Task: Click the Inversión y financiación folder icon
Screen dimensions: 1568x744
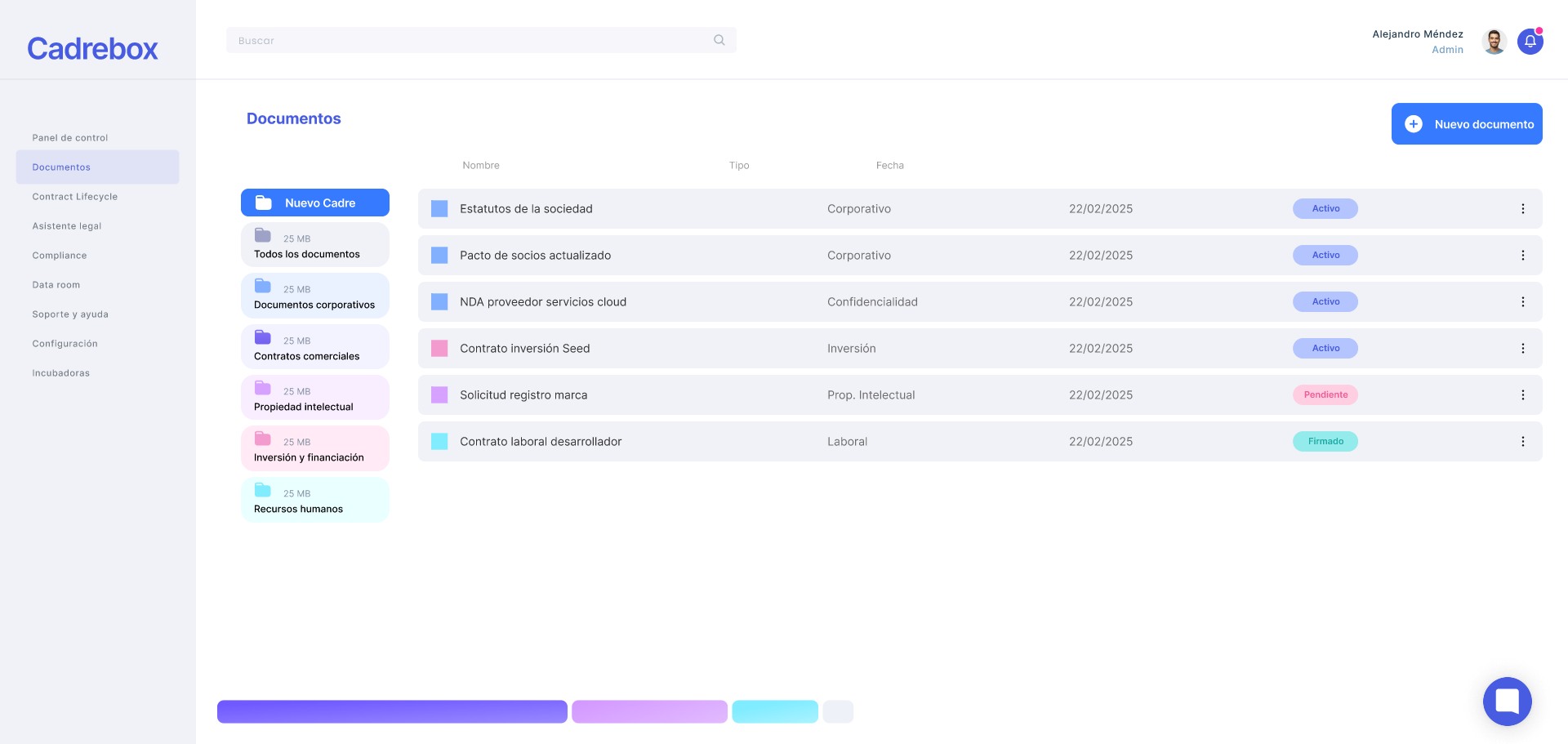Action: coord(263,439)
